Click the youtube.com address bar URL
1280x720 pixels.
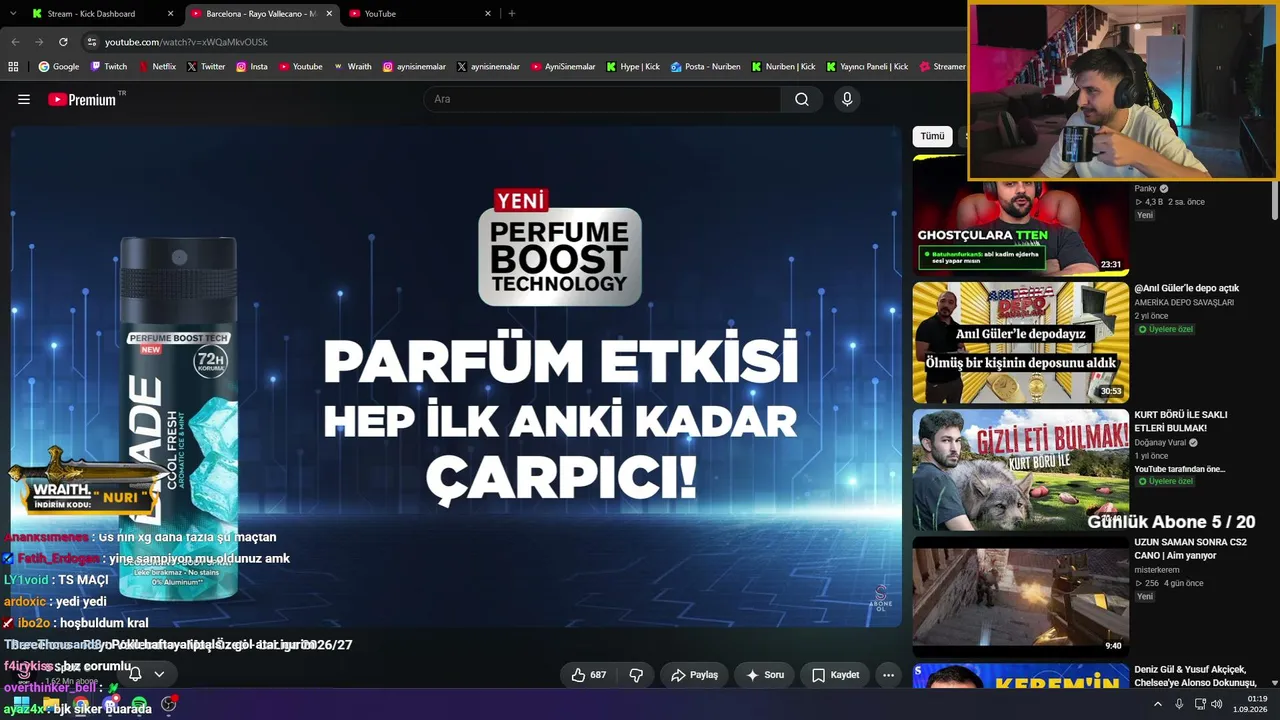point(186,42)
